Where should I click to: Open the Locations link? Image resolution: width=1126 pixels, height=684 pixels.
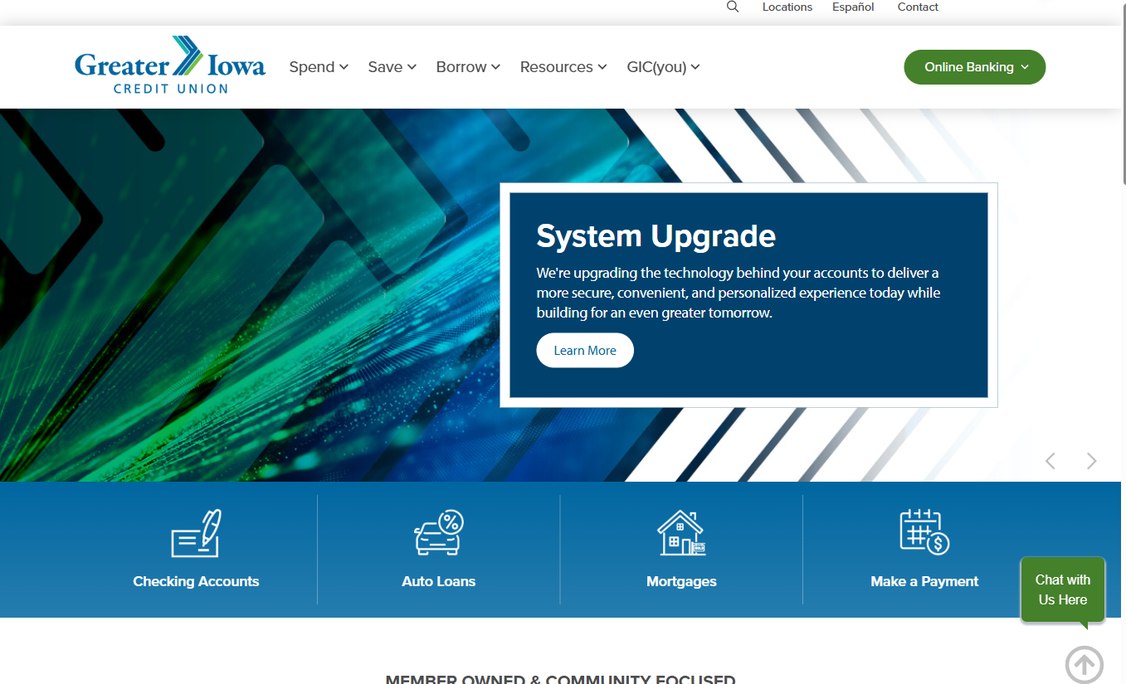coord(787,7)
